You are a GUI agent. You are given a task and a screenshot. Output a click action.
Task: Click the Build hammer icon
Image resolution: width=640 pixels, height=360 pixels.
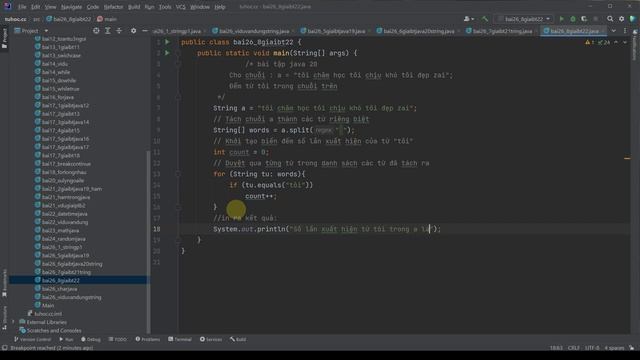[484, 19]
